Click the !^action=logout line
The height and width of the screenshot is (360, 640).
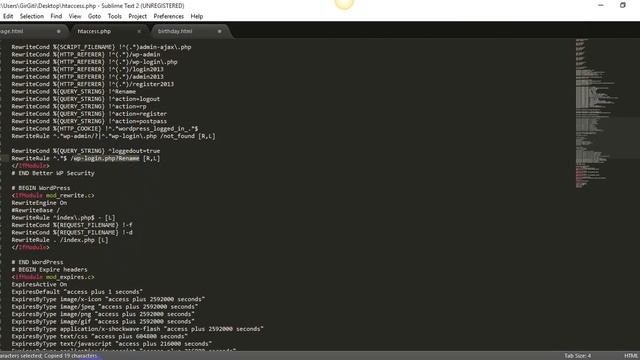point(86,99)
